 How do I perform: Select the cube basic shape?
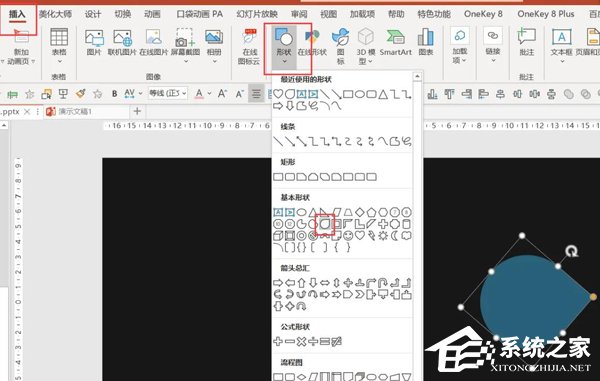278,236
